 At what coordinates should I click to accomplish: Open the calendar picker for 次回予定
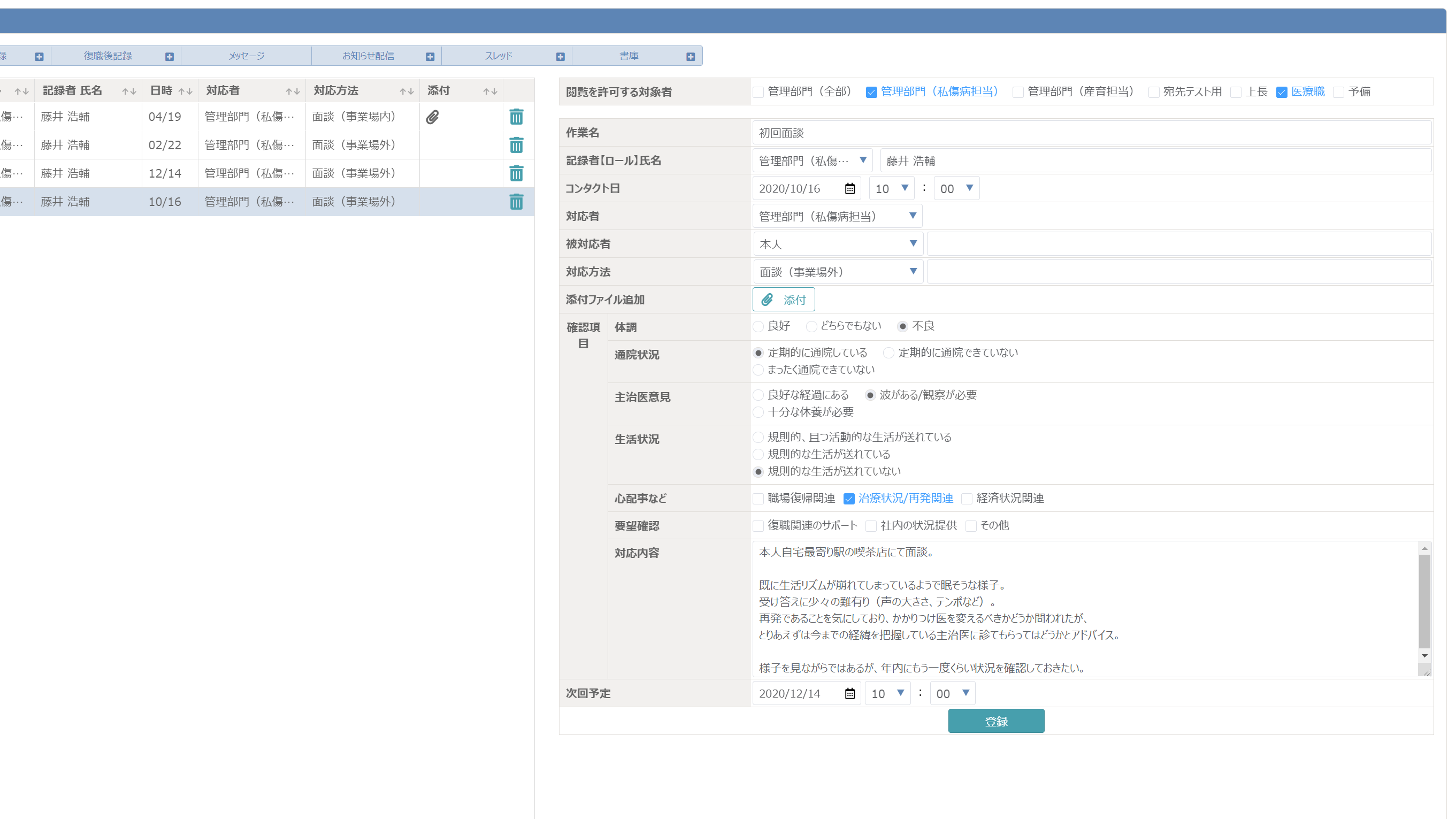tap(849, 693)
